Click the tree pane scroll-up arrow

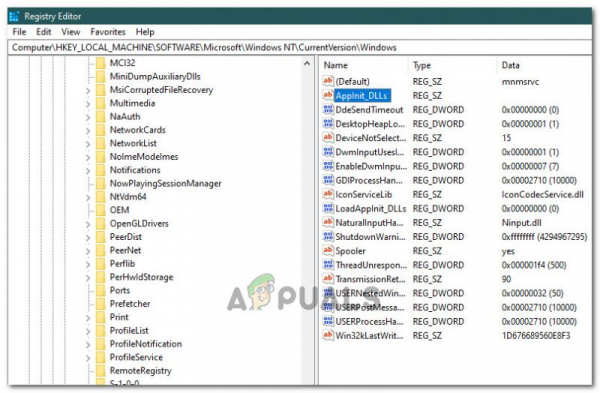coord(307,64)
